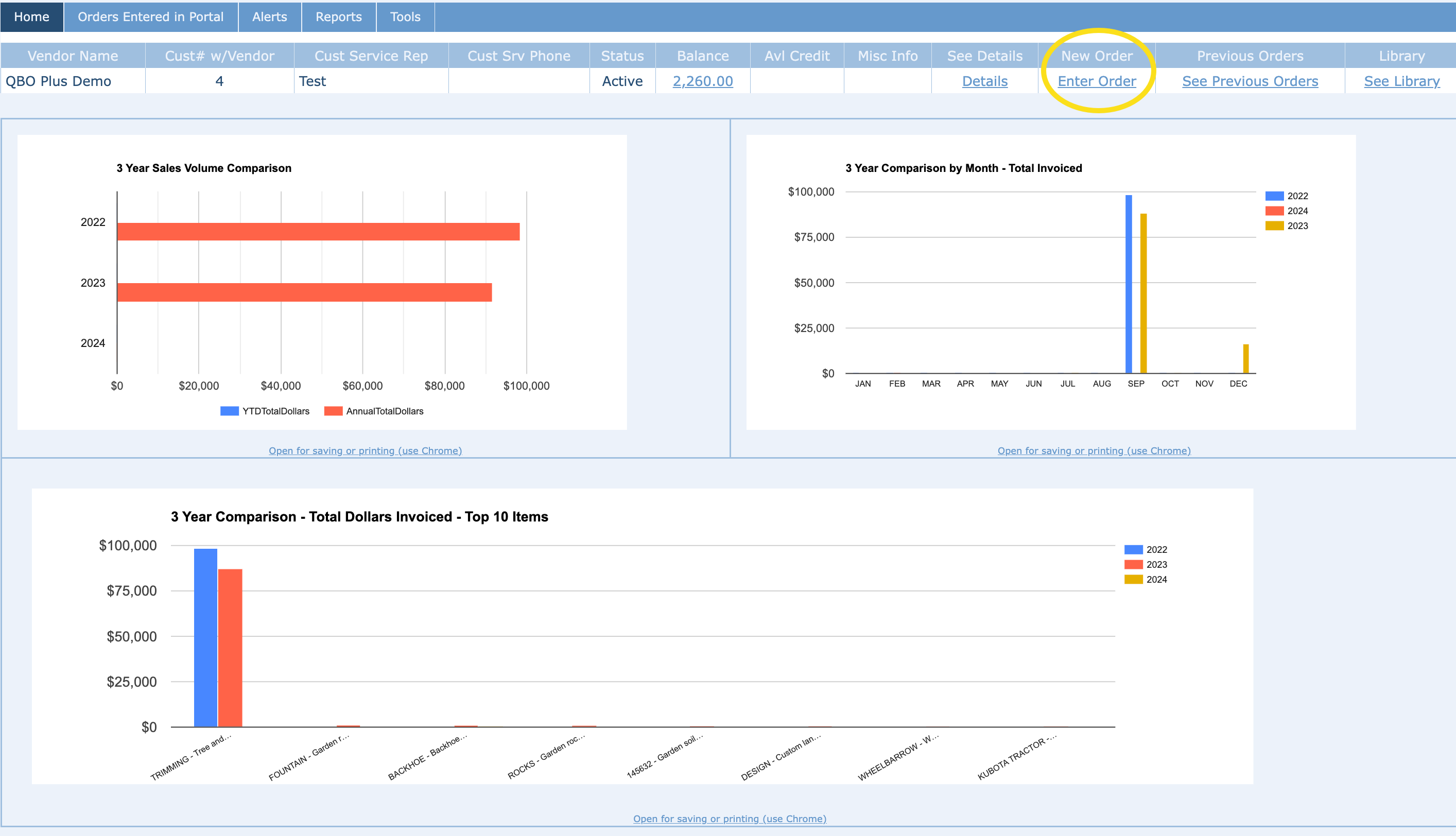The image size is (1456, 836).
Task: Open the Tools tab
Action: (x=405, y=16)
